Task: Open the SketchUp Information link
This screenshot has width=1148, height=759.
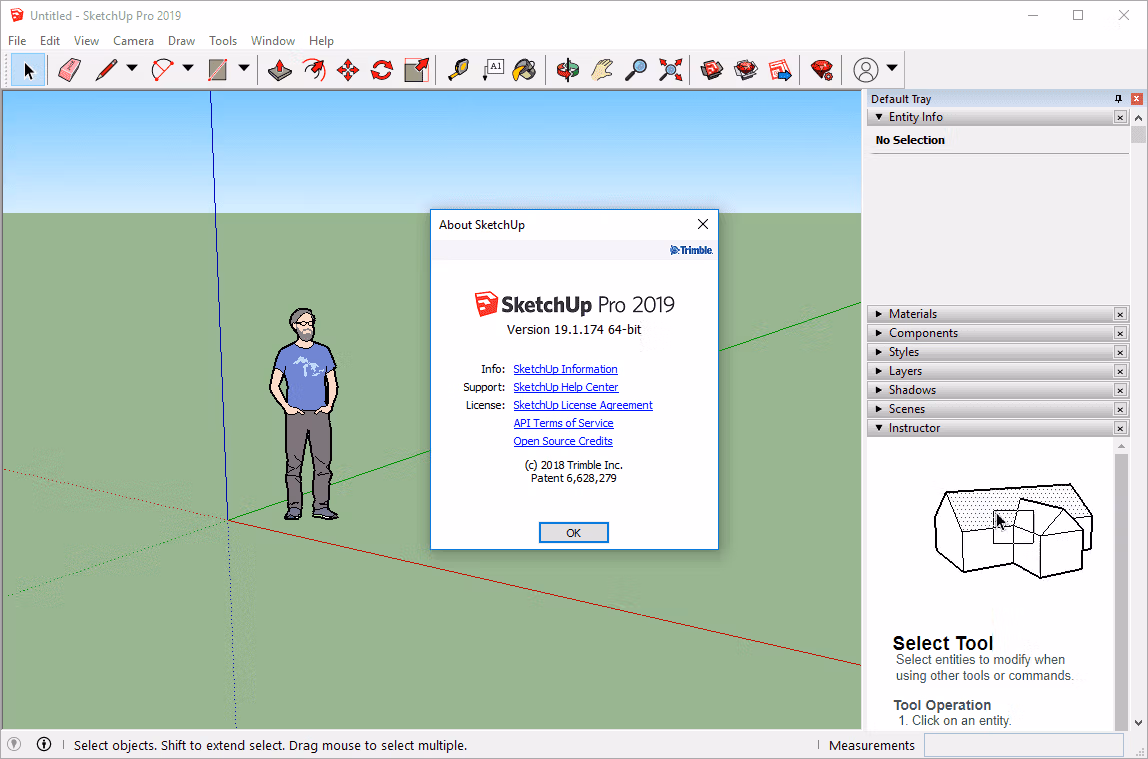Action: coord(565,369)
